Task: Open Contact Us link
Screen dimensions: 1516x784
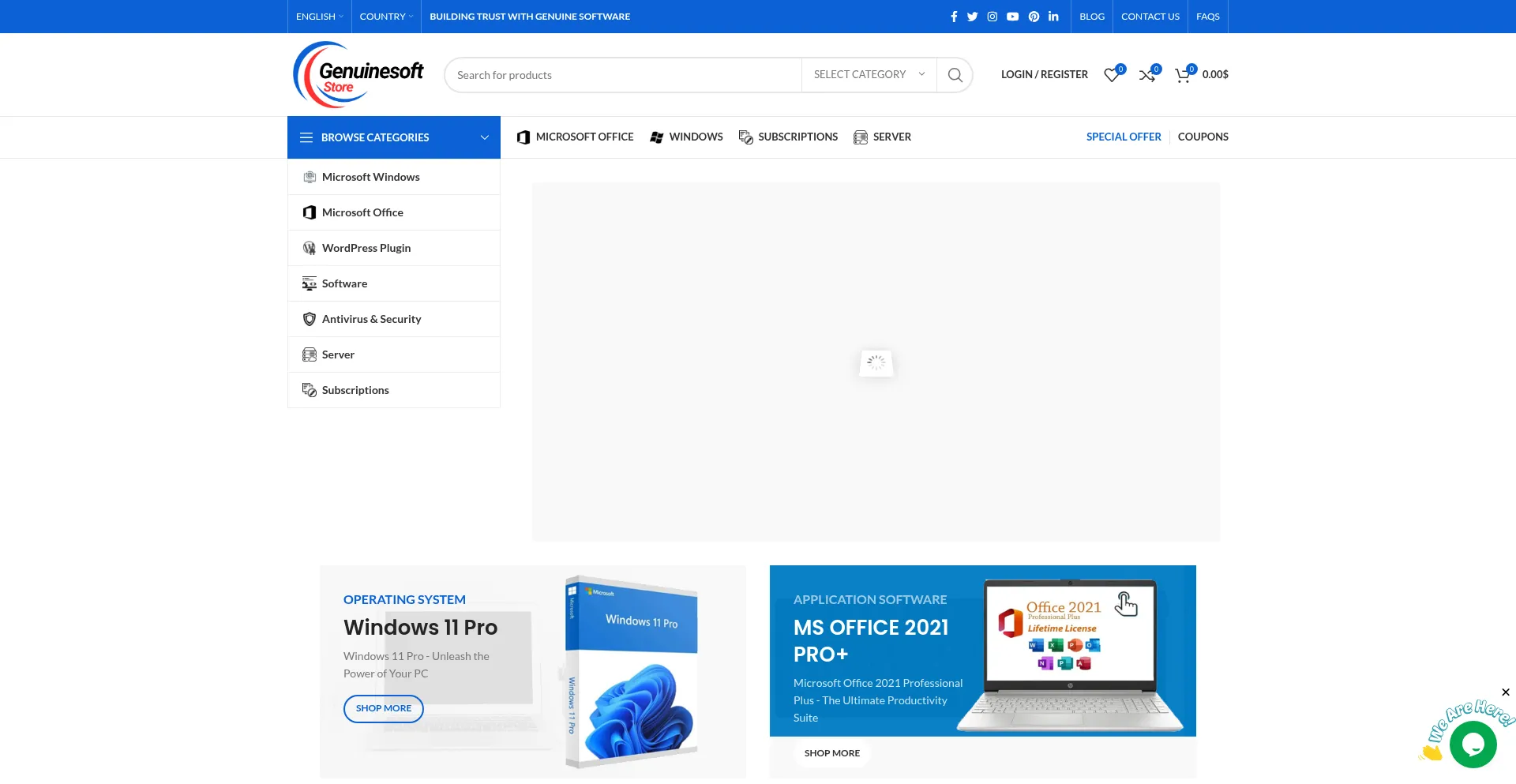Action: click(x=1150, y=17)
